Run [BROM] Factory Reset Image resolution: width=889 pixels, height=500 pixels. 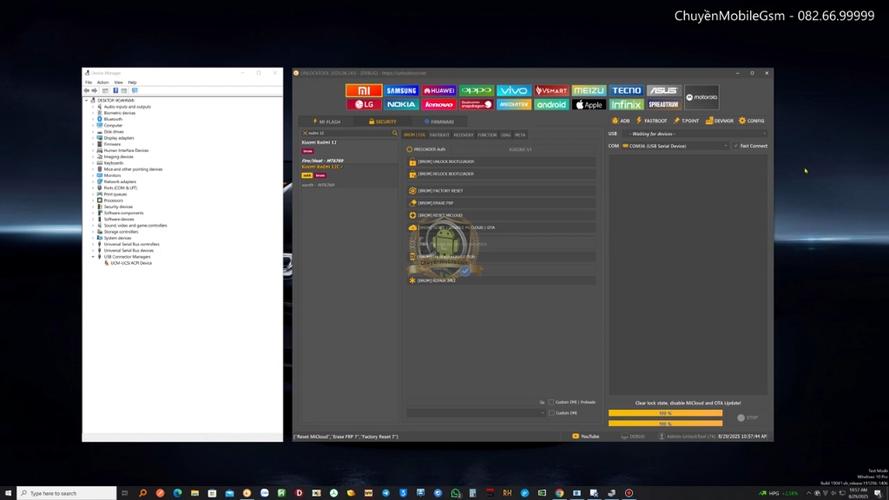501,191
